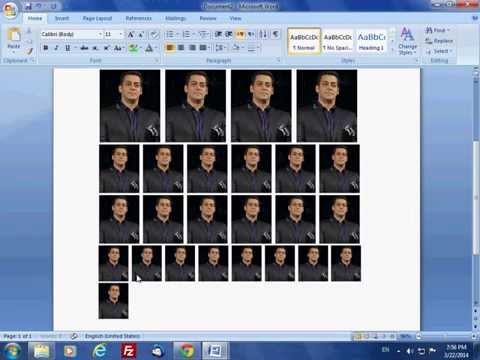Viewport: 480px width, 360px height.
Task: Toggle Bold formatting
Action: click(x=46, y=48)
